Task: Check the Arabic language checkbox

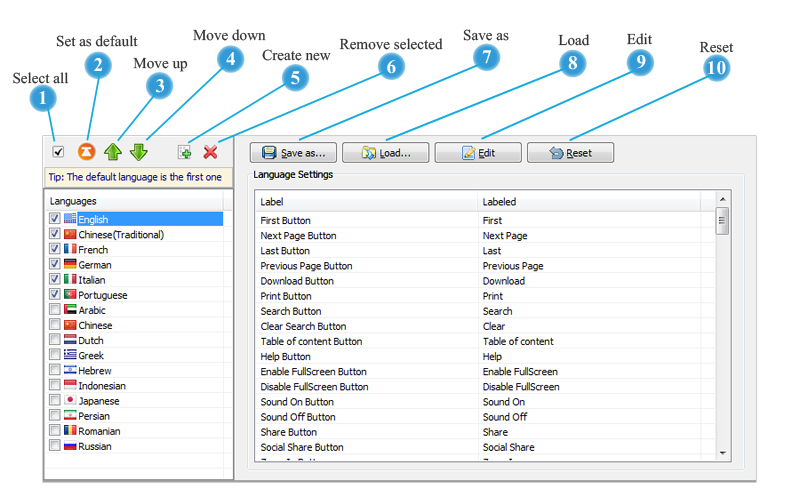Action: pos(54,310)
